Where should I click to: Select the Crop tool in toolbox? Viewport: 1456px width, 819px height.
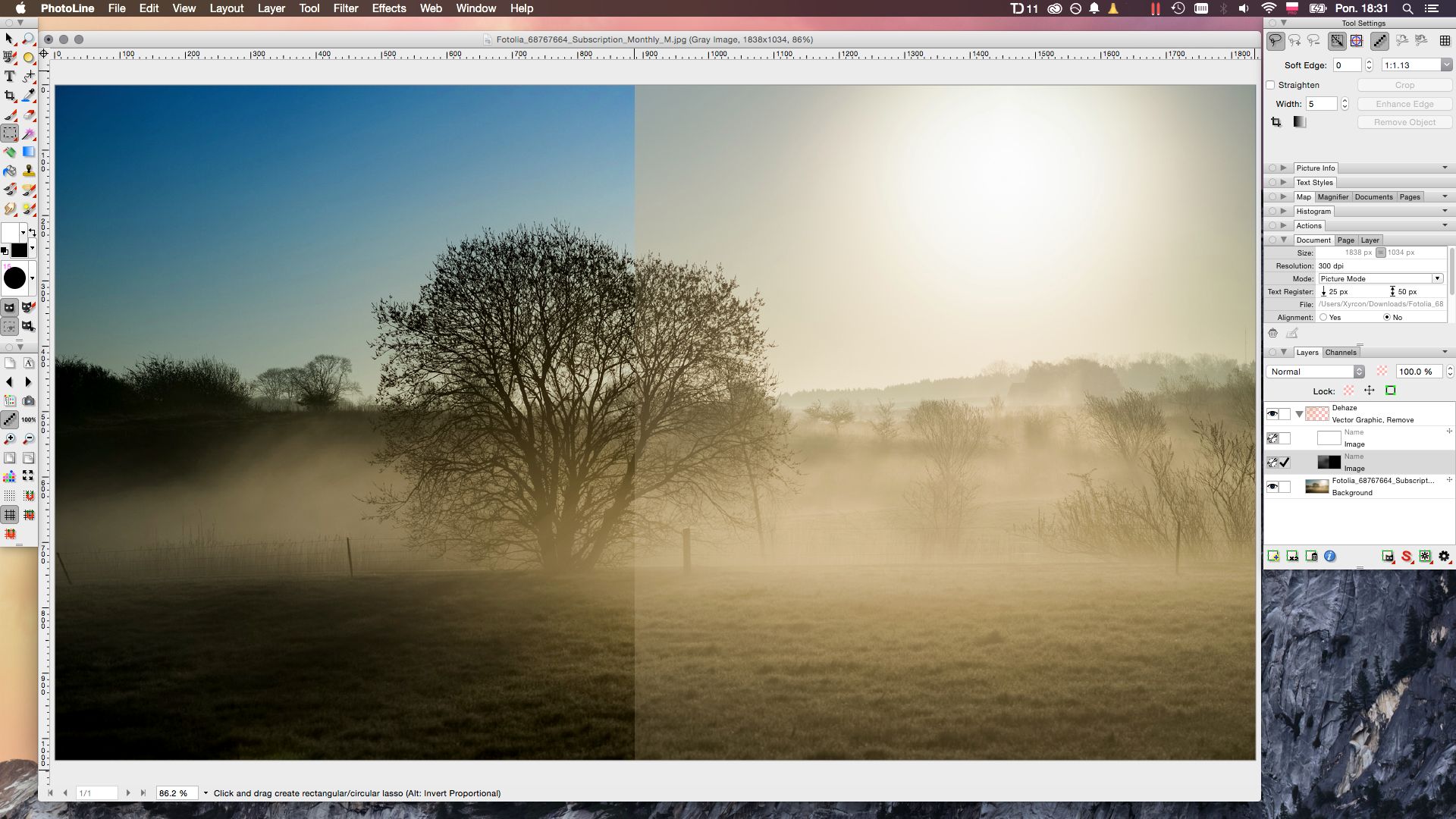(9, 96)
